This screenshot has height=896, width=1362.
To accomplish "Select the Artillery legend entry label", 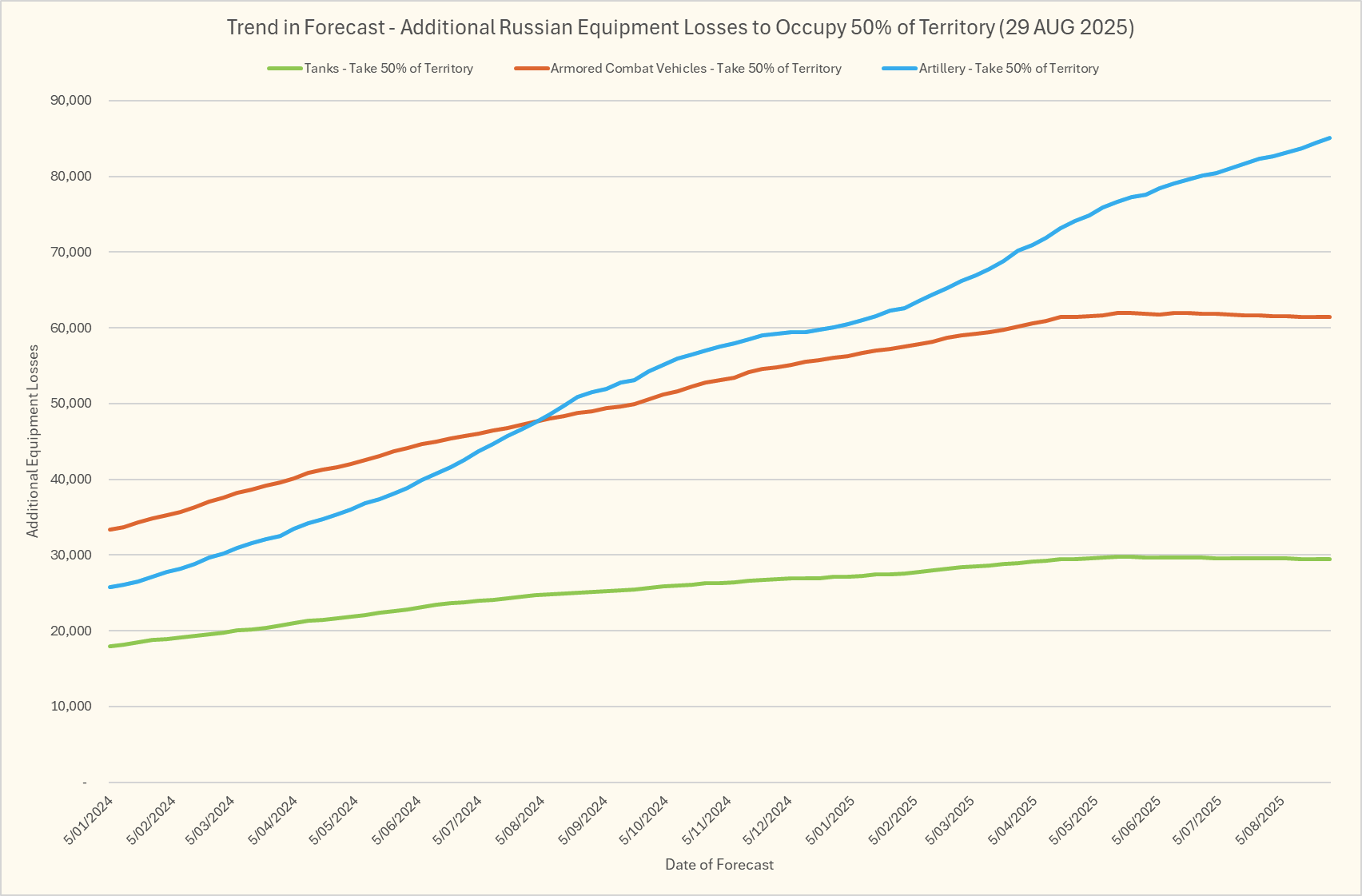I will 1008,69.
